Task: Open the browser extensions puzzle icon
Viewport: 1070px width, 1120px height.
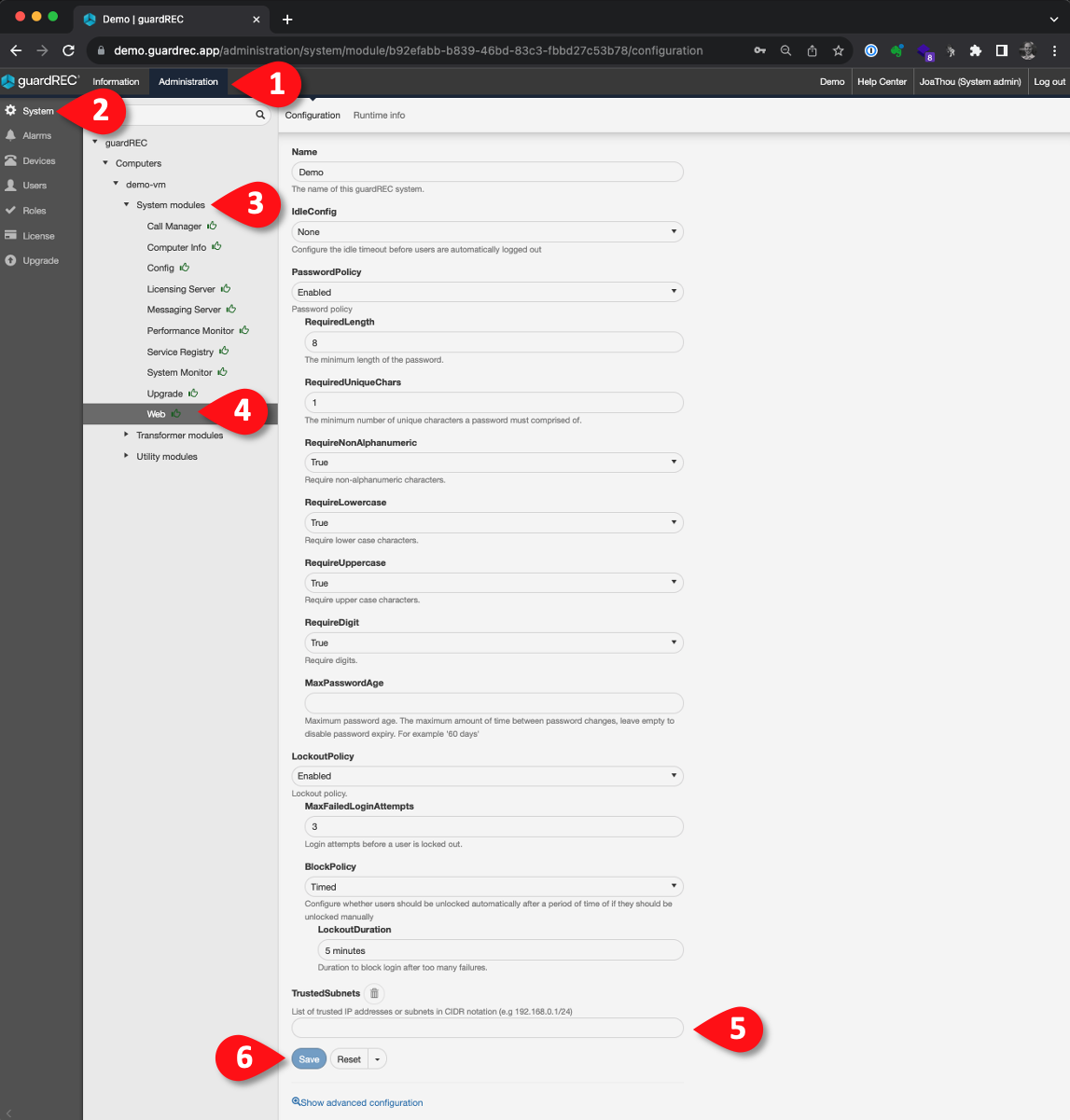Action: click(x=975, y=50)
